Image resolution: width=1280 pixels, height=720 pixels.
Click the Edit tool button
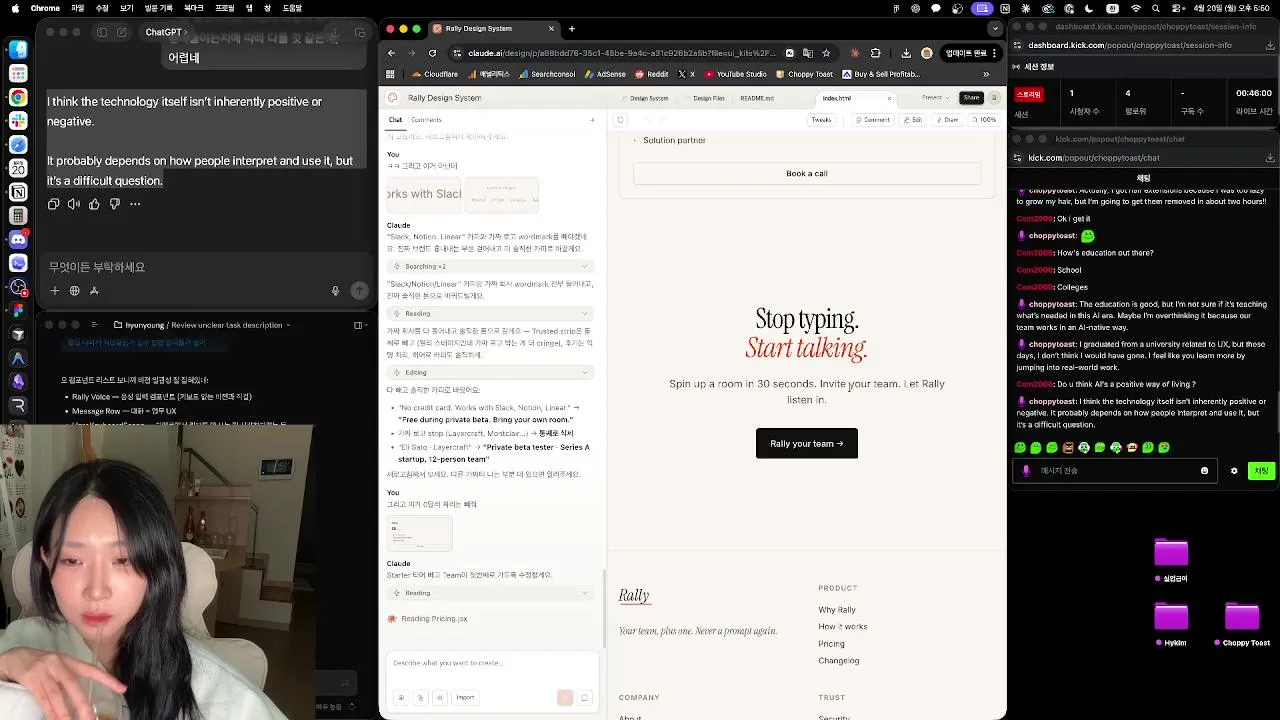912,120
